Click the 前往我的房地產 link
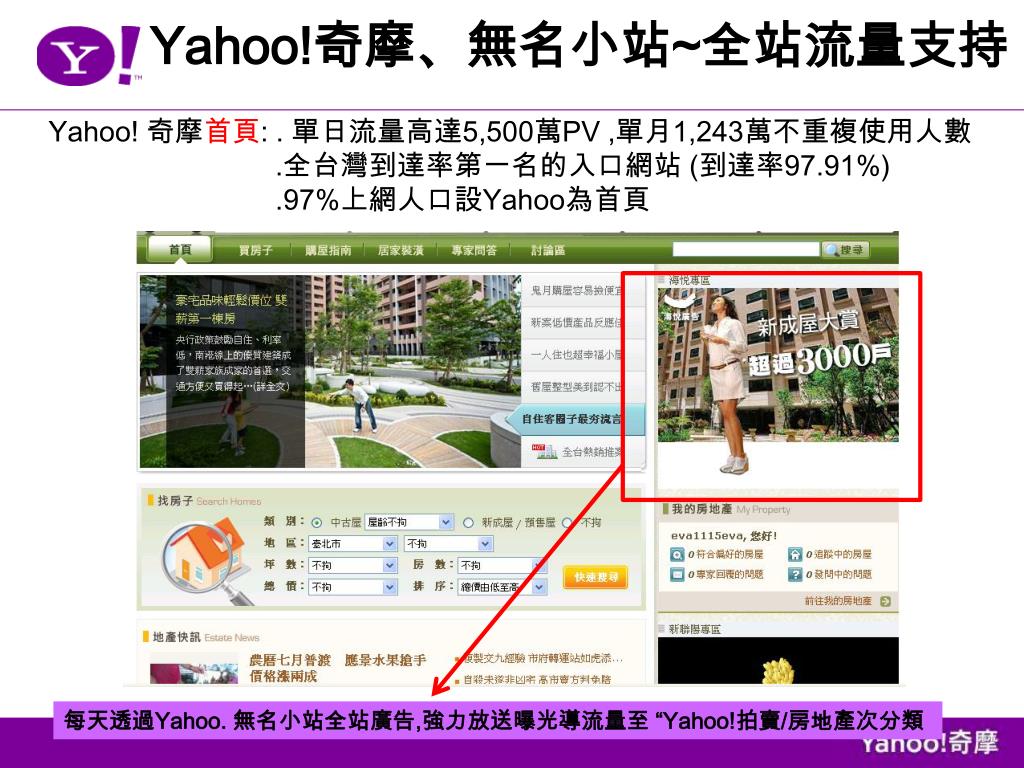 pos(838,601)
